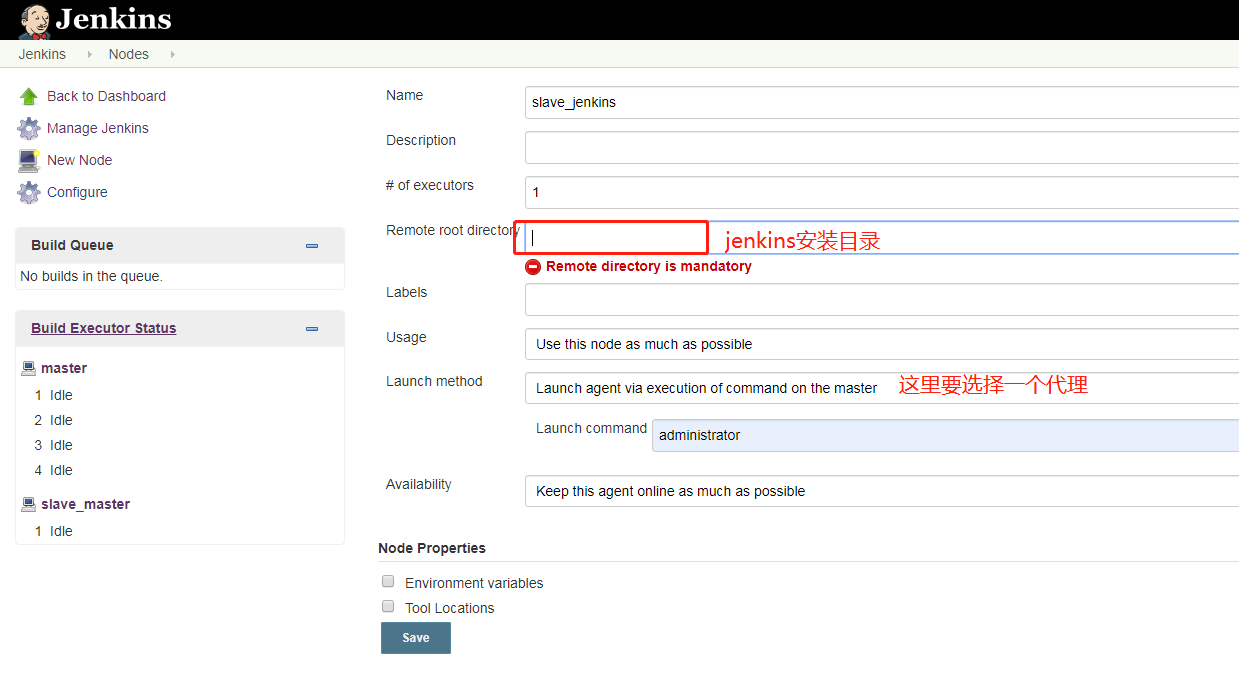This screenshot has height=673, width=1239.
Task: Check the Tool Locations checkbox
Action: [388, 606]
